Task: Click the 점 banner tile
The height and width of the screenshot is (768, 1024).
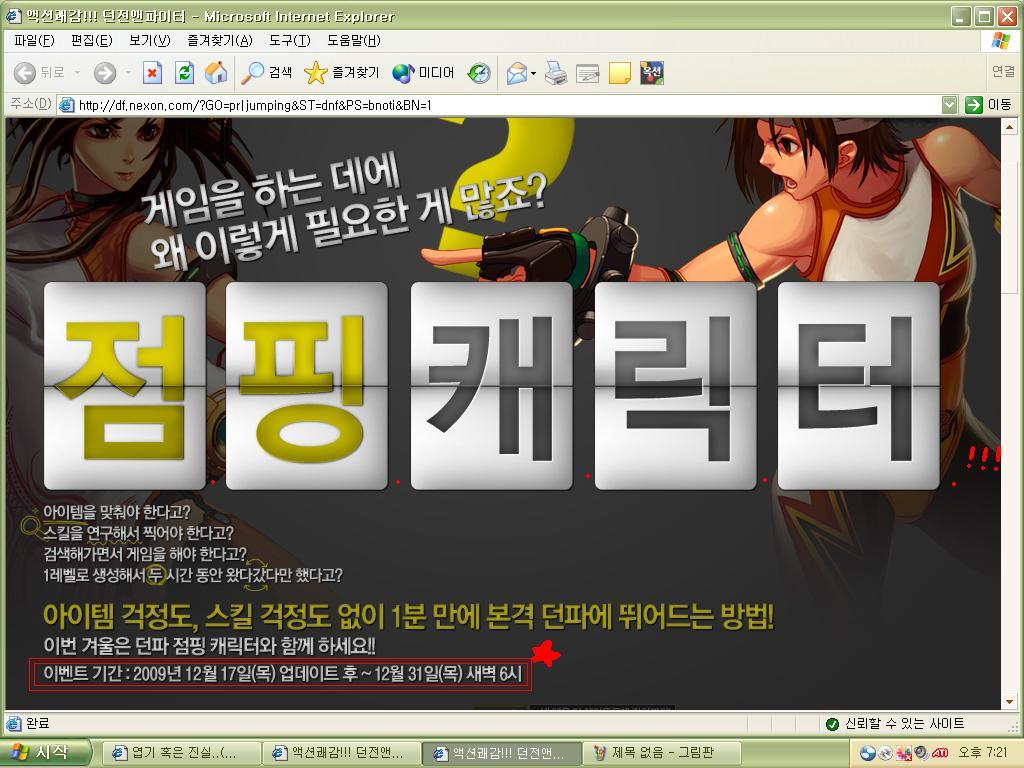Action: (125, 386)
